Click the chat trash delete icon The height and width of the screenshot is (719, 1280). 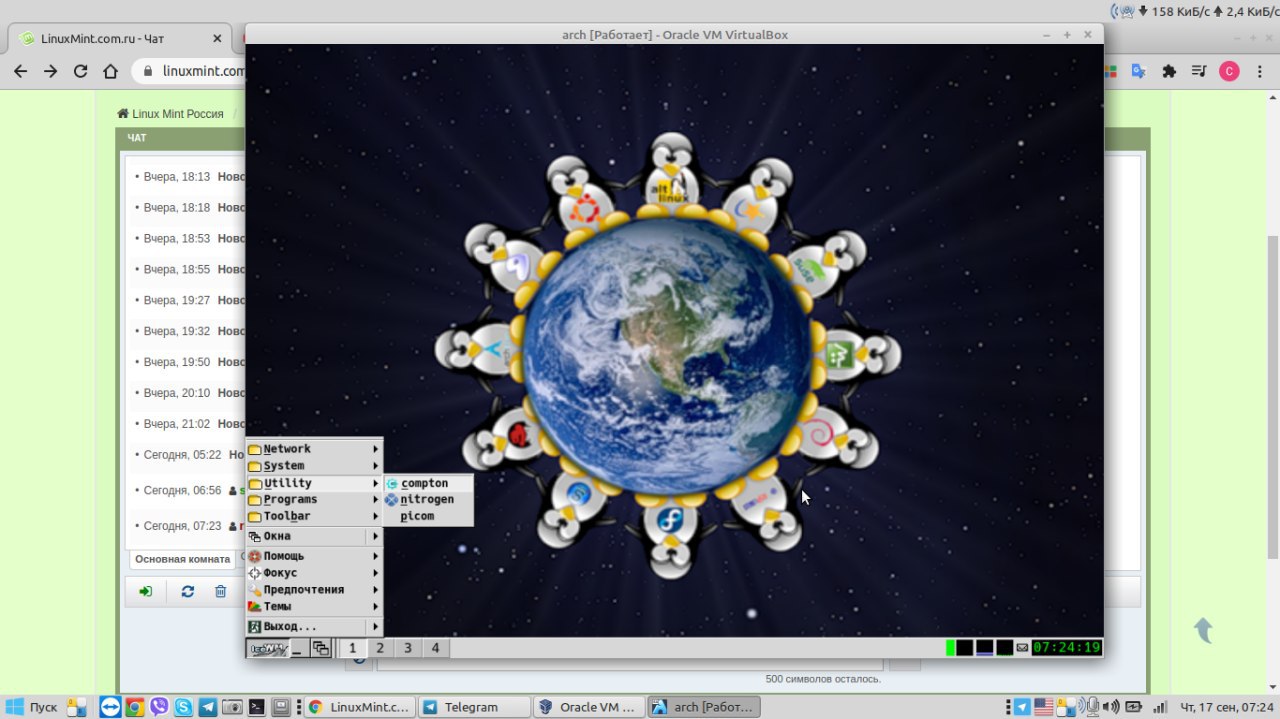click(220, 591)
